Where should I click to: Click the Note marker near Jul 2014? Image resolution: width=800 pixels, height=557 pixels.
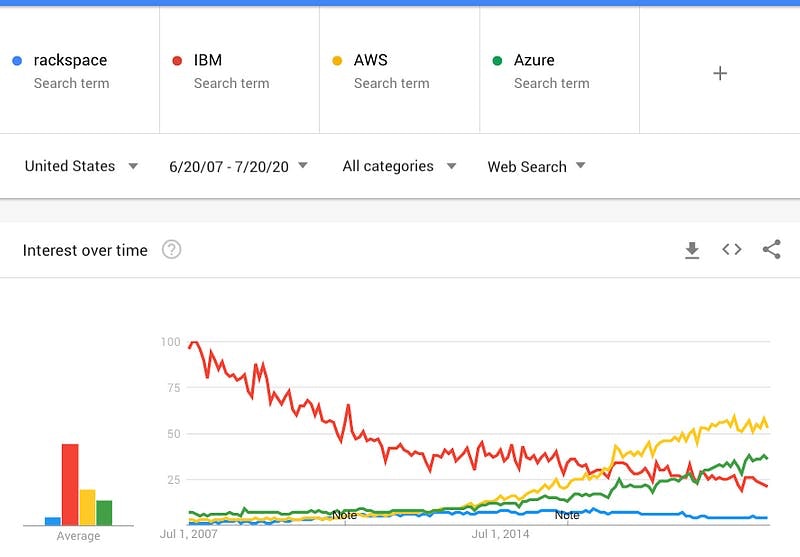click(567, 515)
